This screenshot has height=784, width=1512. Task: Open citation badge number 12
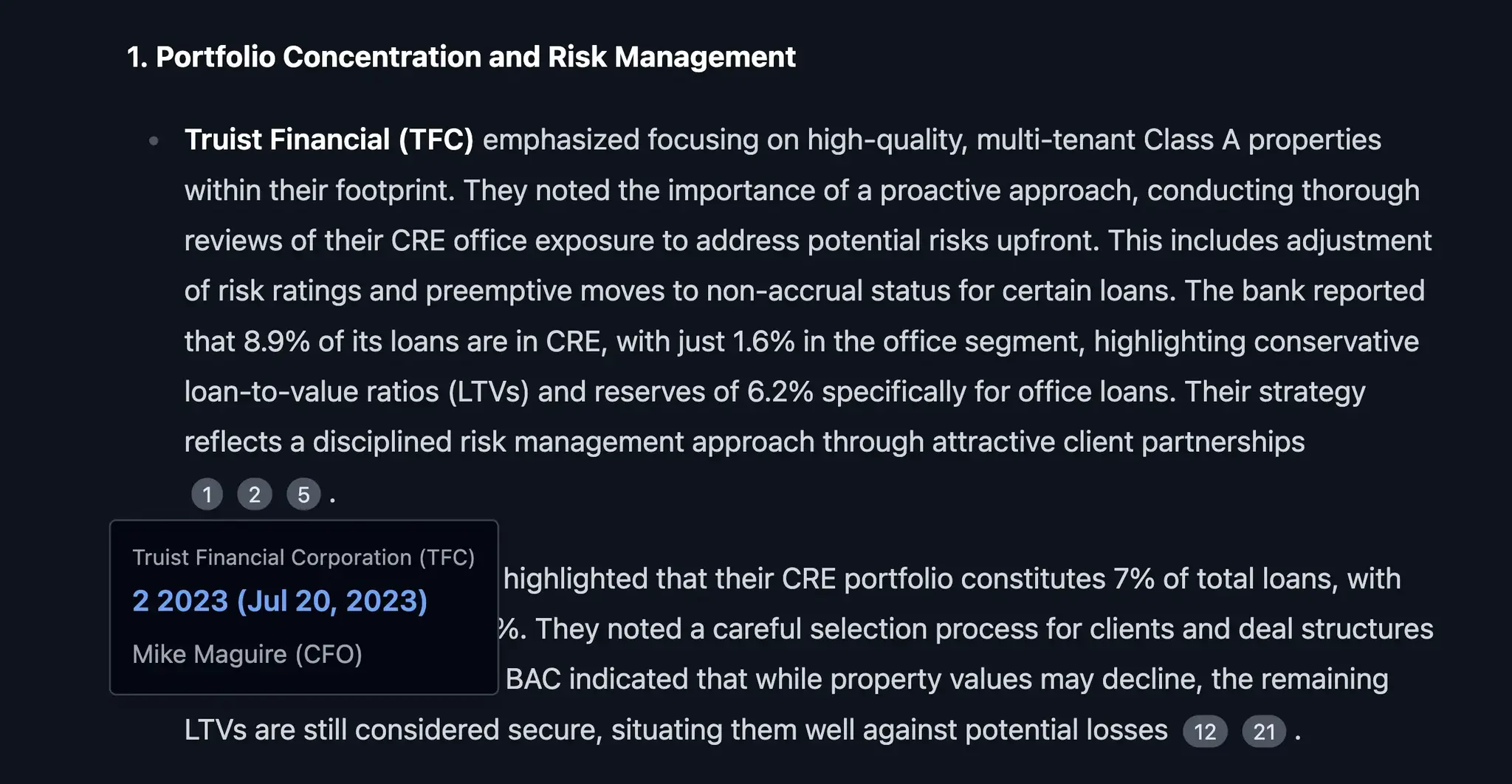[x=1205, y=732]
